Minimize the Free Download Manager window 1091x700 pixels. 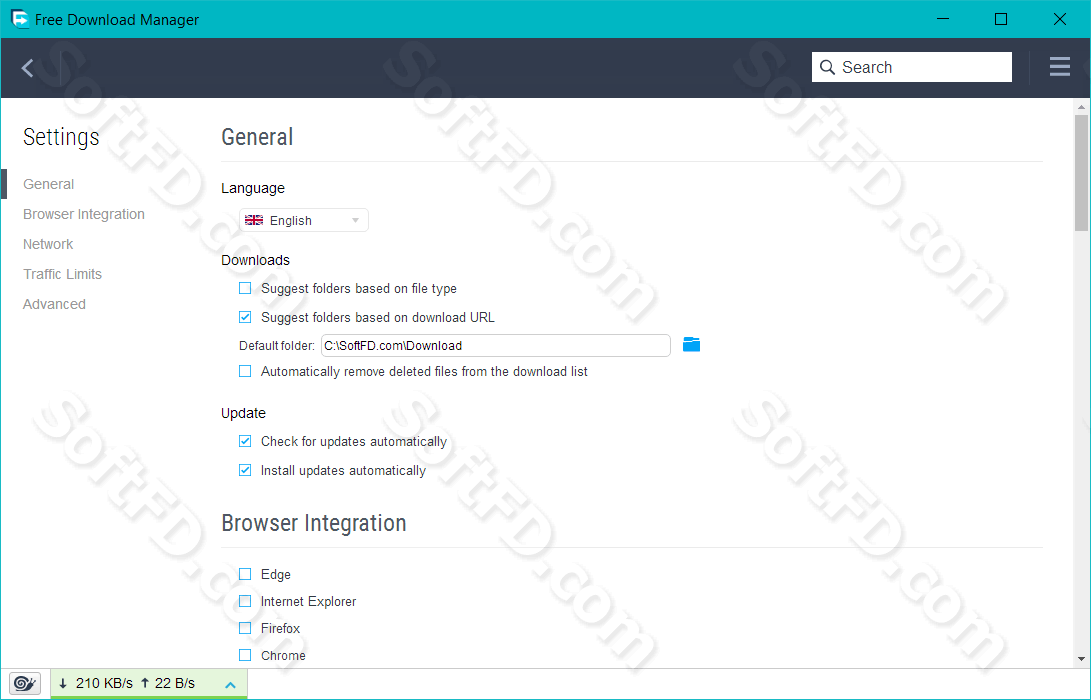943,19
